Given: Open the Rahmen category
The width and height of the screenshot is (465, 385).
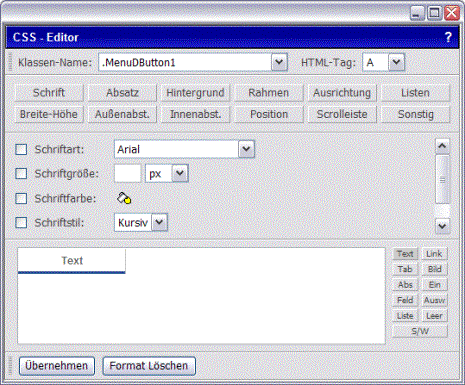Looking at the screenshot, I should [x=269, y=93].
